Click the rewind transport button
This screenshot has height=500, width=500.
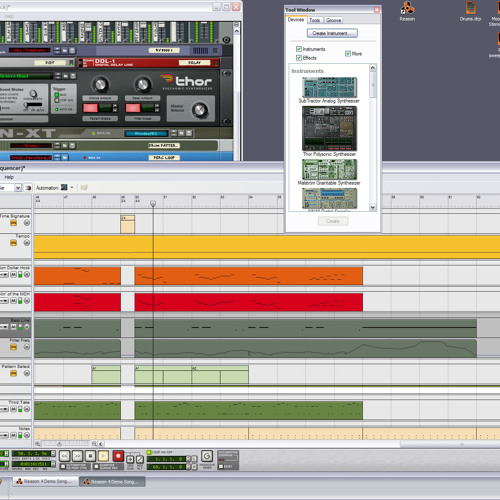(65, 456)
